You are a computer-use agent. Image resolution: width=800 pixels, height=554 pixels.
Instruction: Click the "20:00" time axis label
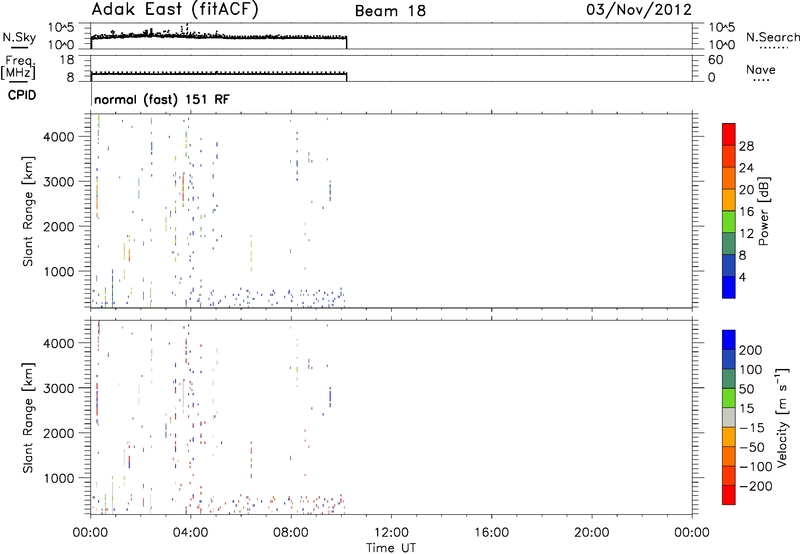[x=591, y=533]
